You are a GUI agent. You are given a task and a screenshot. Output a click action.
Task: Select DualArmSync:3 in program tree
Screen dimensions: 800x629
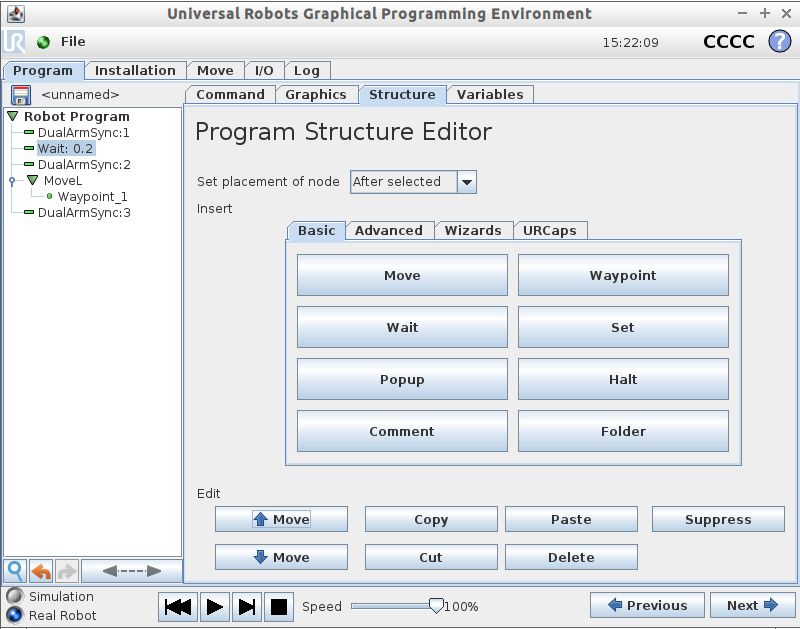tap(84, 212)
